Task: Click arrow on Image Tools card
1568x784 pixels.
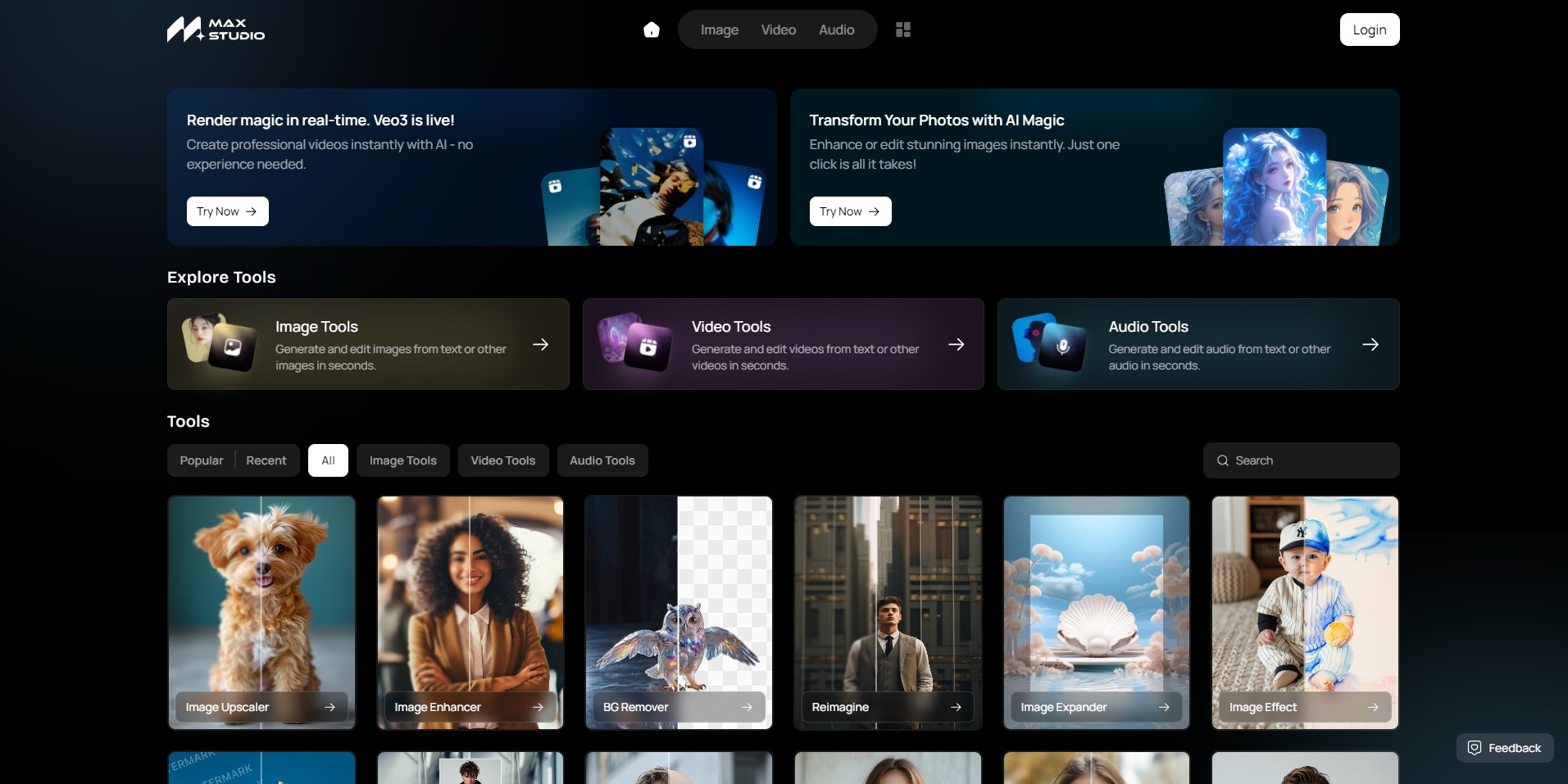Action: pos(541,344)
